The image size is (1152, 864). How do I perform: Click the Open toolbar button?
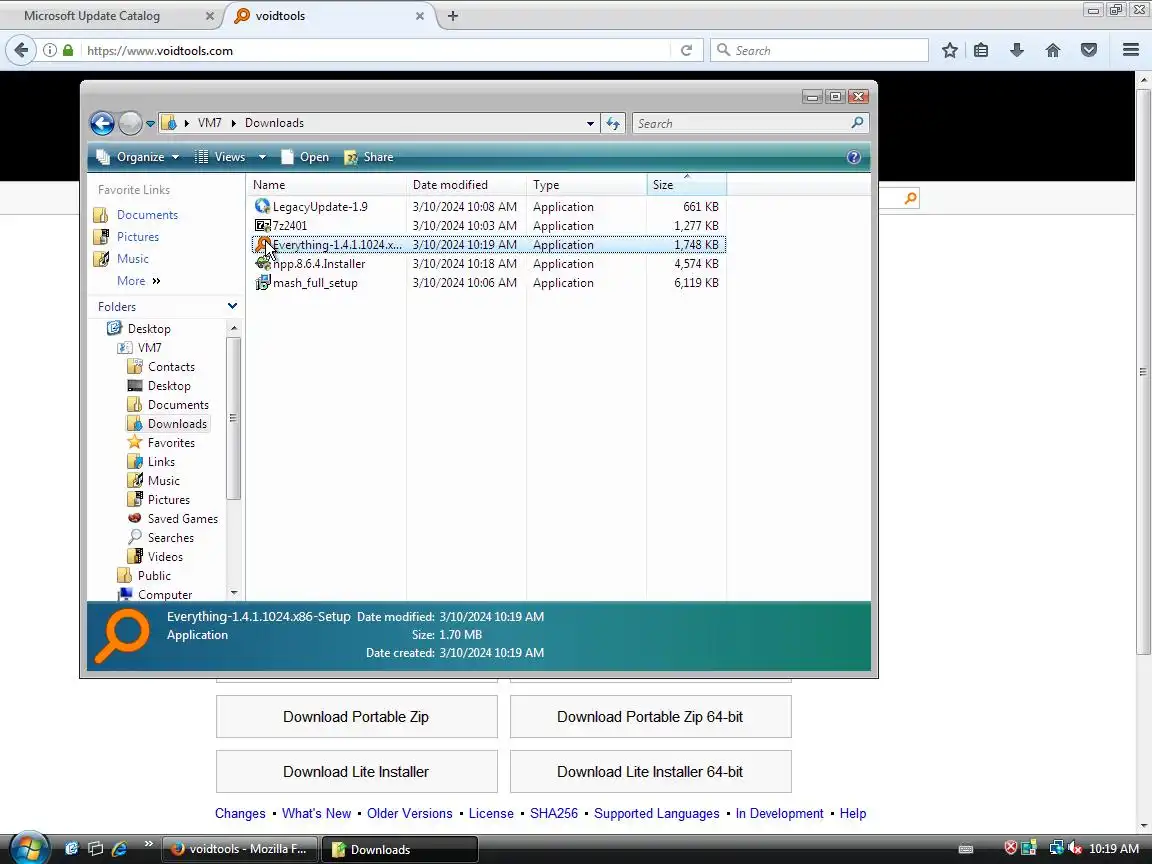point(305,156)
